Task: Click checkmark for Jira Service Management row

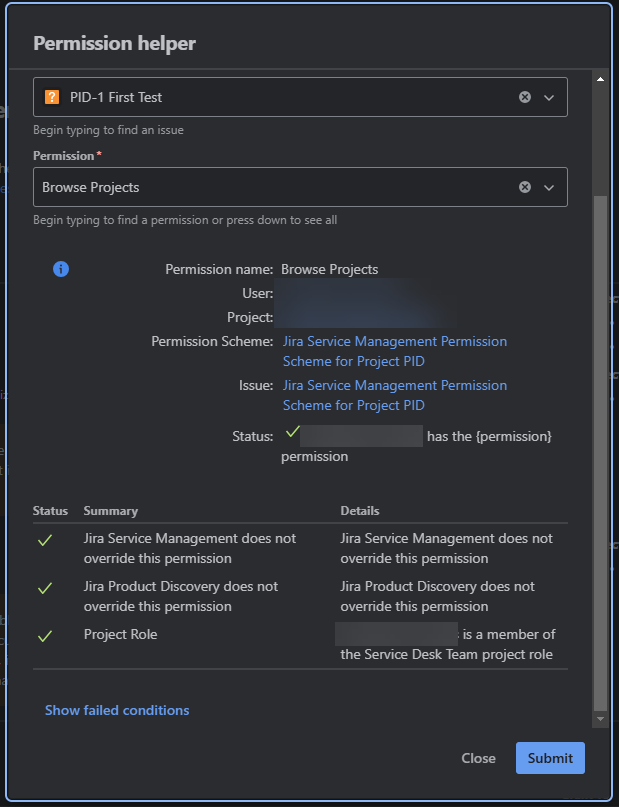Action: [45, 540]
